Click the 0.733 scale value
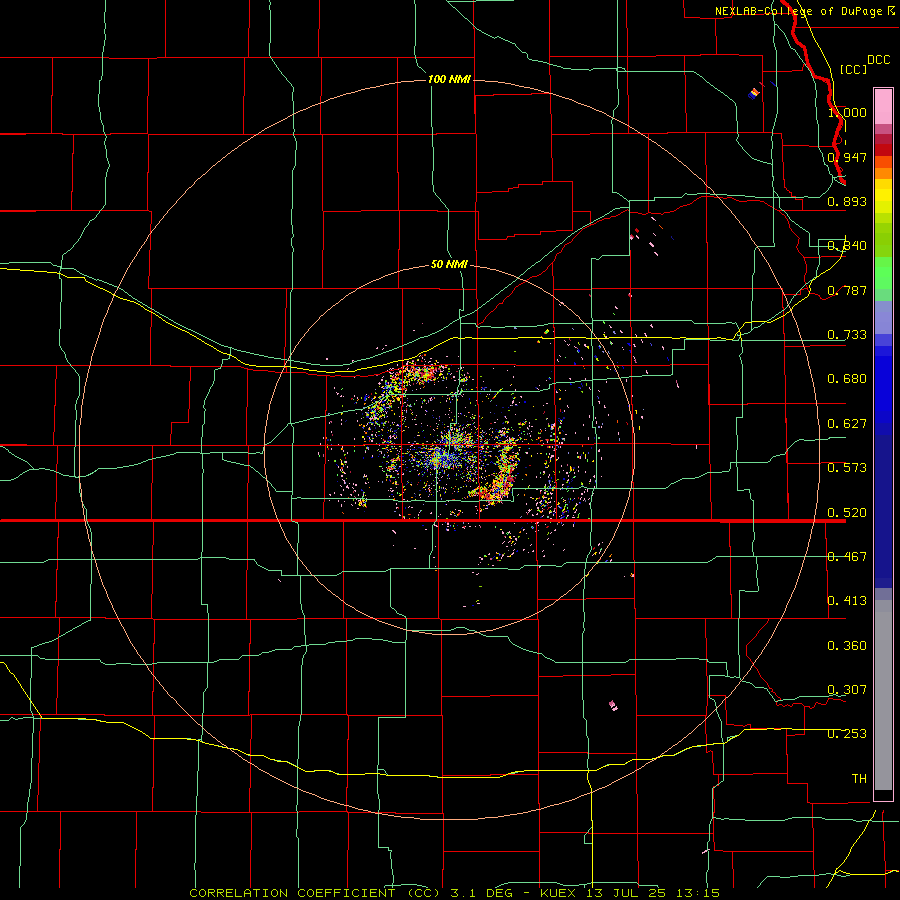The height and width of the screenshot is (900, 900). pyautogui.click(x=847, y=335)
